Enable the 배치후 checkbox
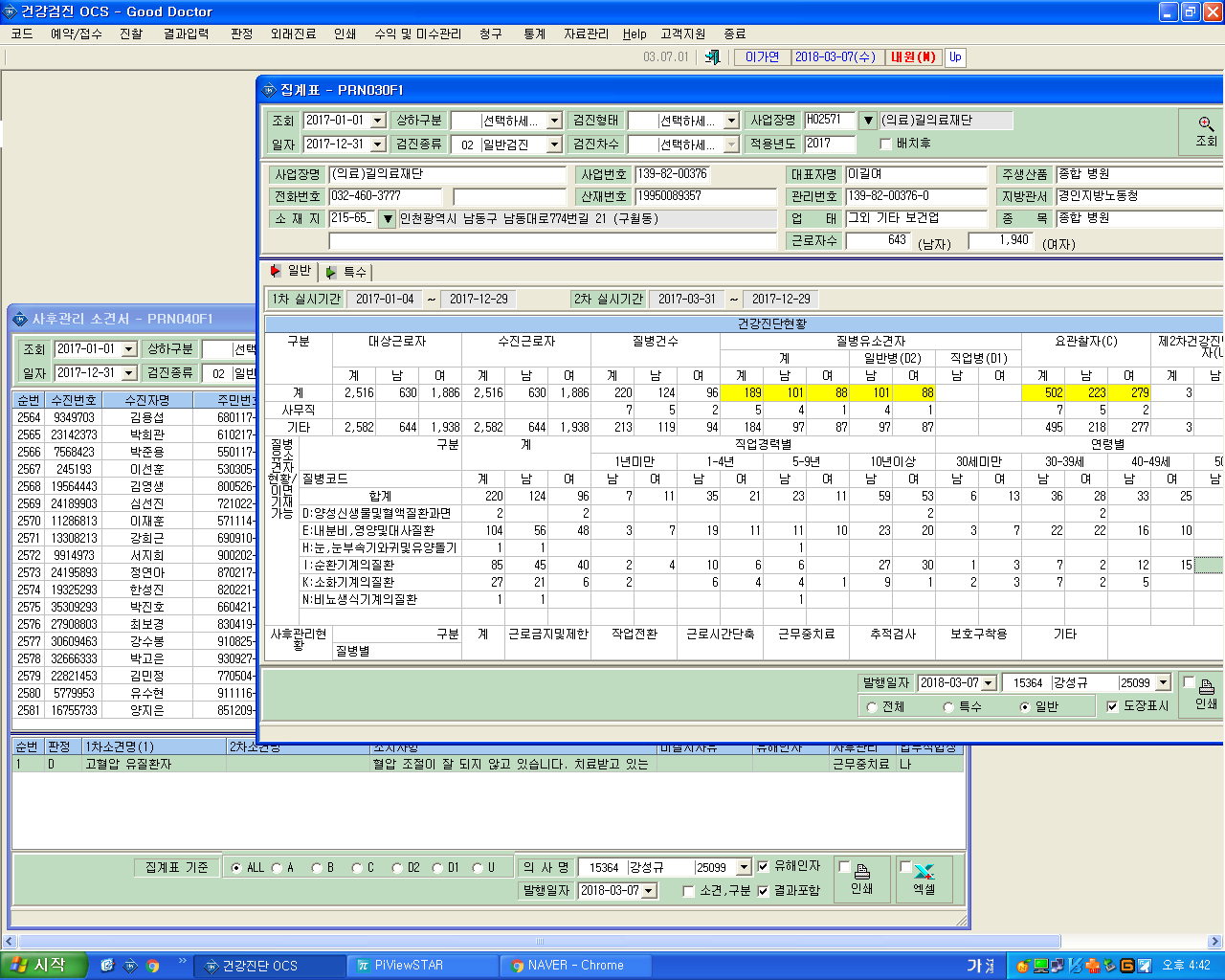Viewport: 1225px width, 980px height. 885,145
